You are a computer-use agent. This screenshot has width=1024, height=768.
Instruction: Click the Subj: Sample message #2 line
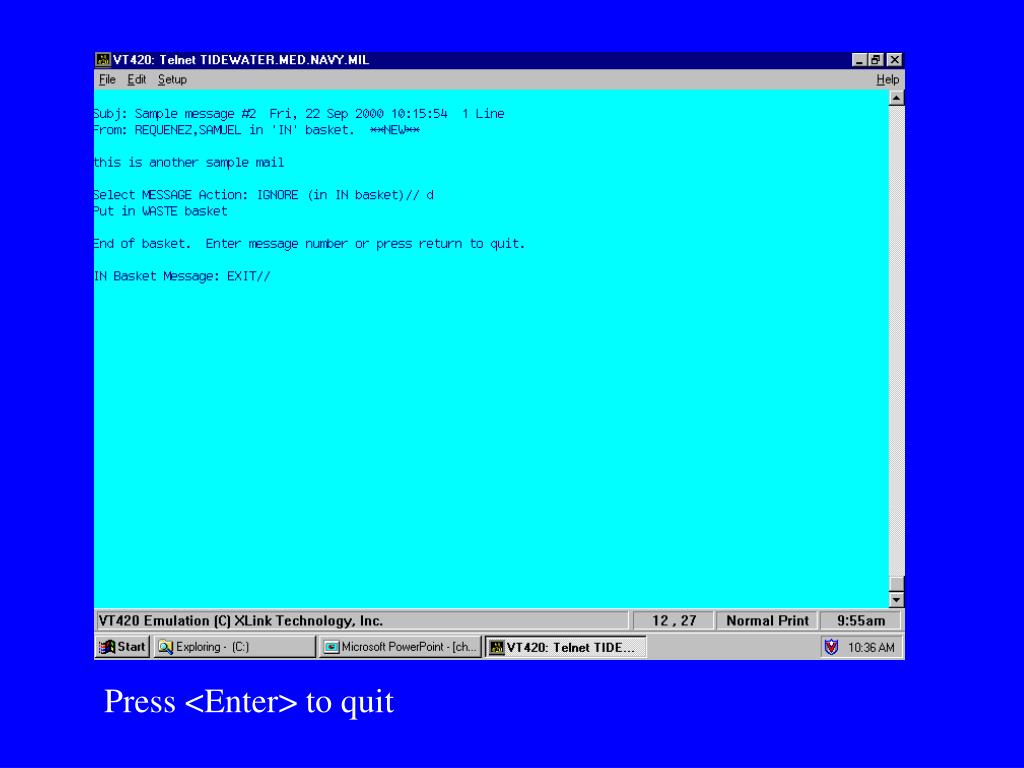pyautogui.click(x=299, y=114)
